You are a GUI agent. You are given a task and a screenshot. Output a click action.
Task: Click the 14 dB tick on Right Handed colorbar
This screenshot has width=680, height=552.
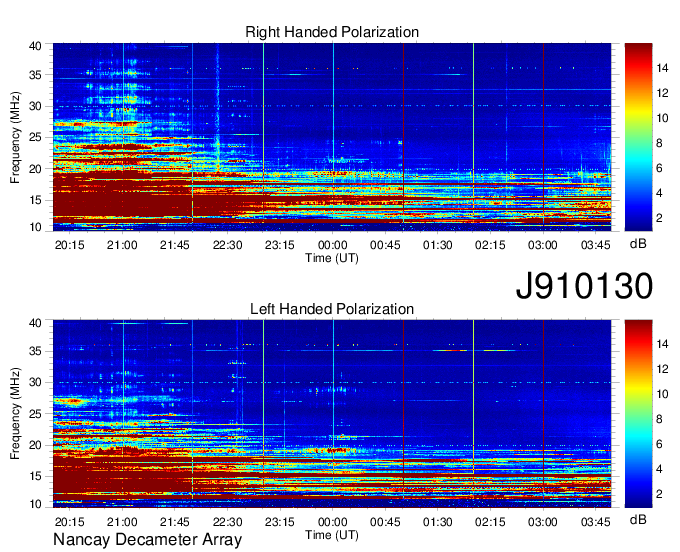[x=662, y=68]
